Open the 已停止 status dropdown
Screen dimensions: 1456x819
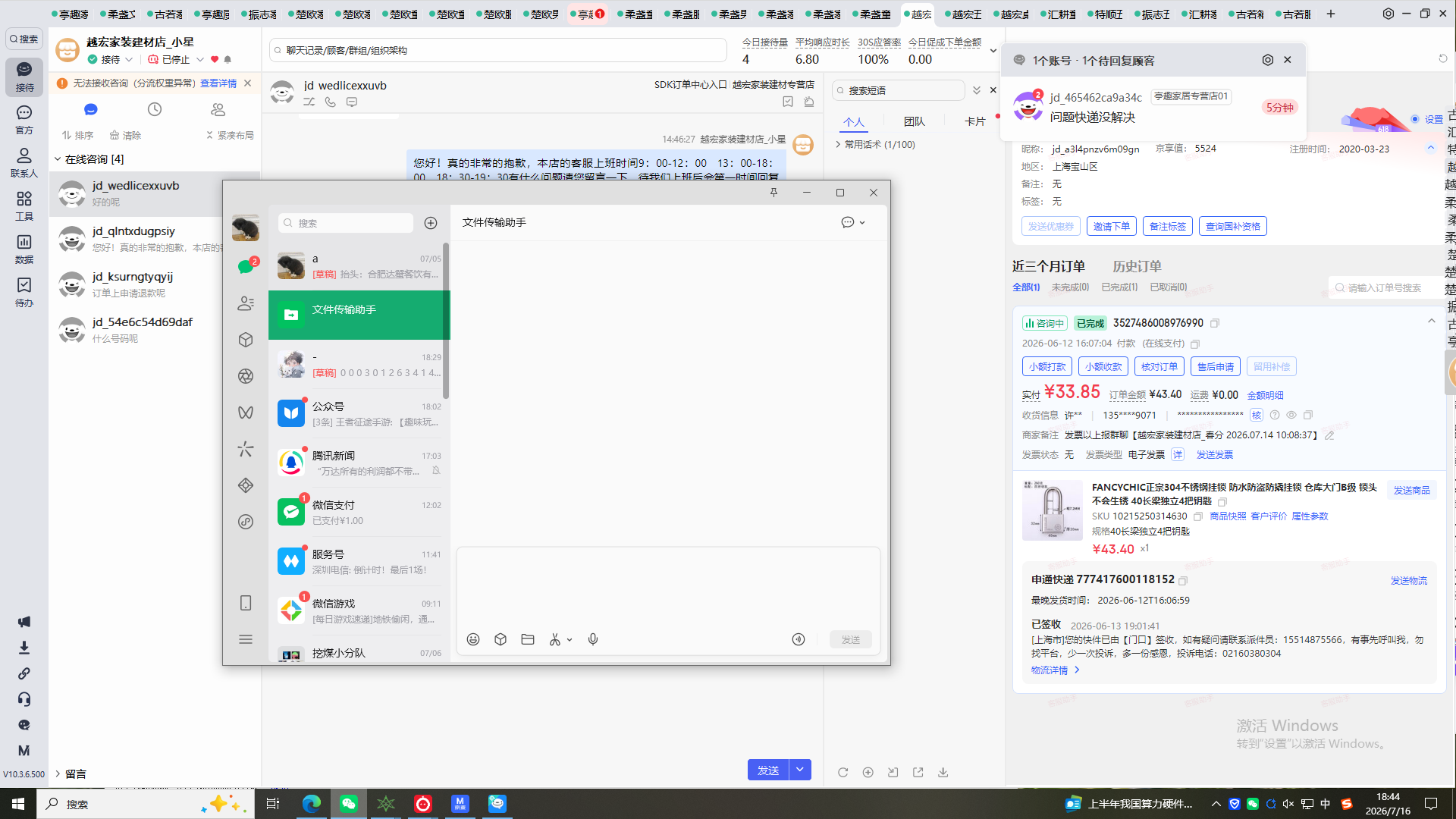click(x=200, y=59)
